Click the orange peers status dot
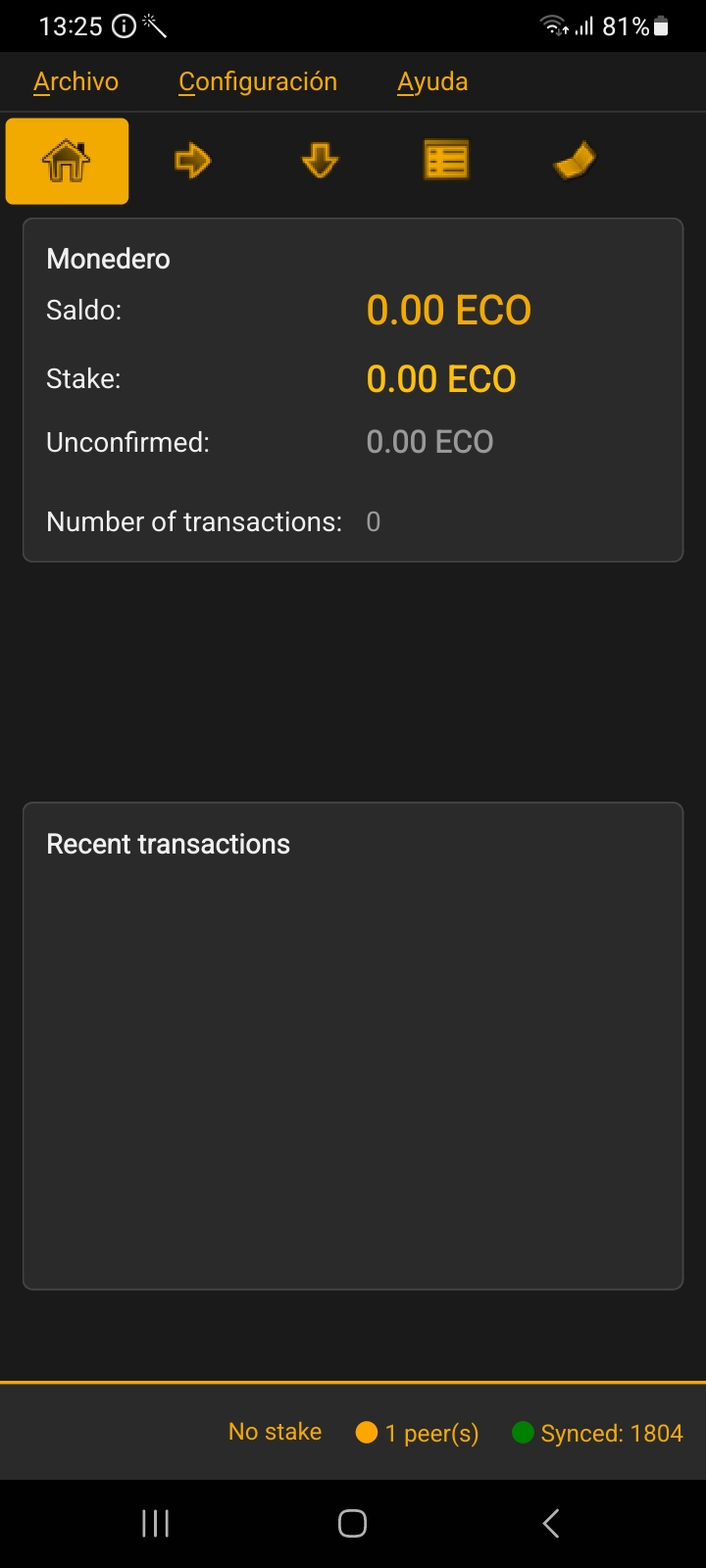 (367, 1433)
